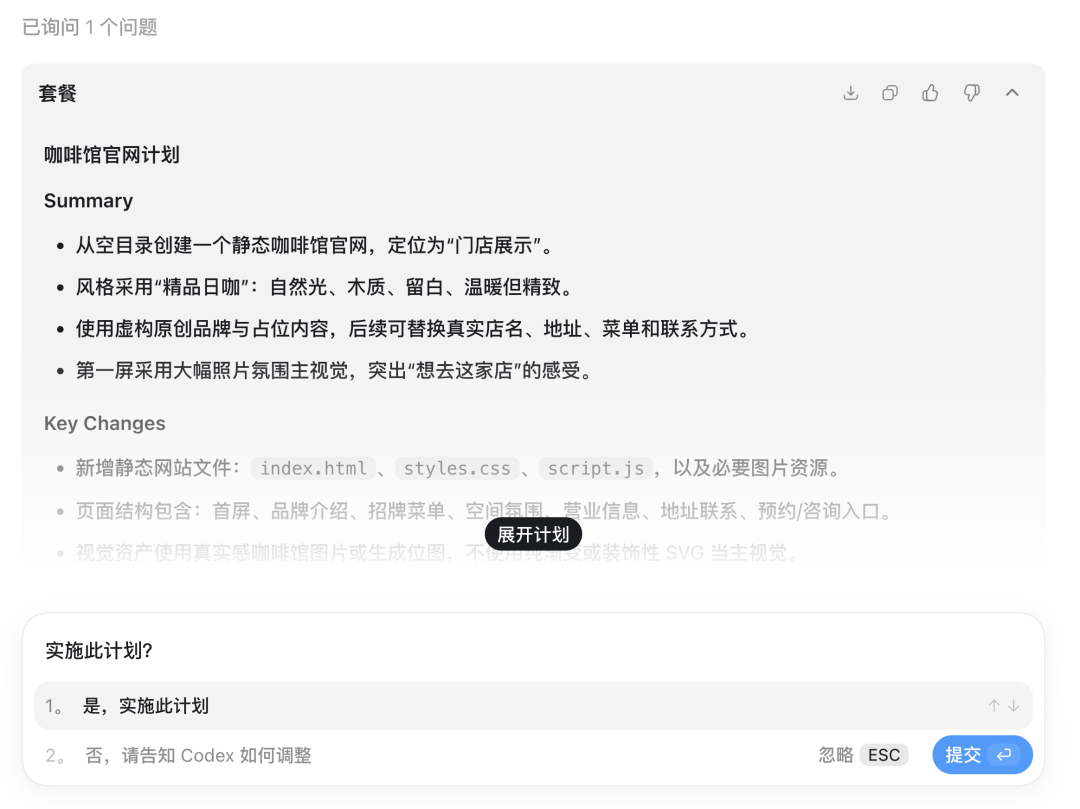
Task: Click the script.js code tag
Action: pyautogui.click(x=596, y=468)
